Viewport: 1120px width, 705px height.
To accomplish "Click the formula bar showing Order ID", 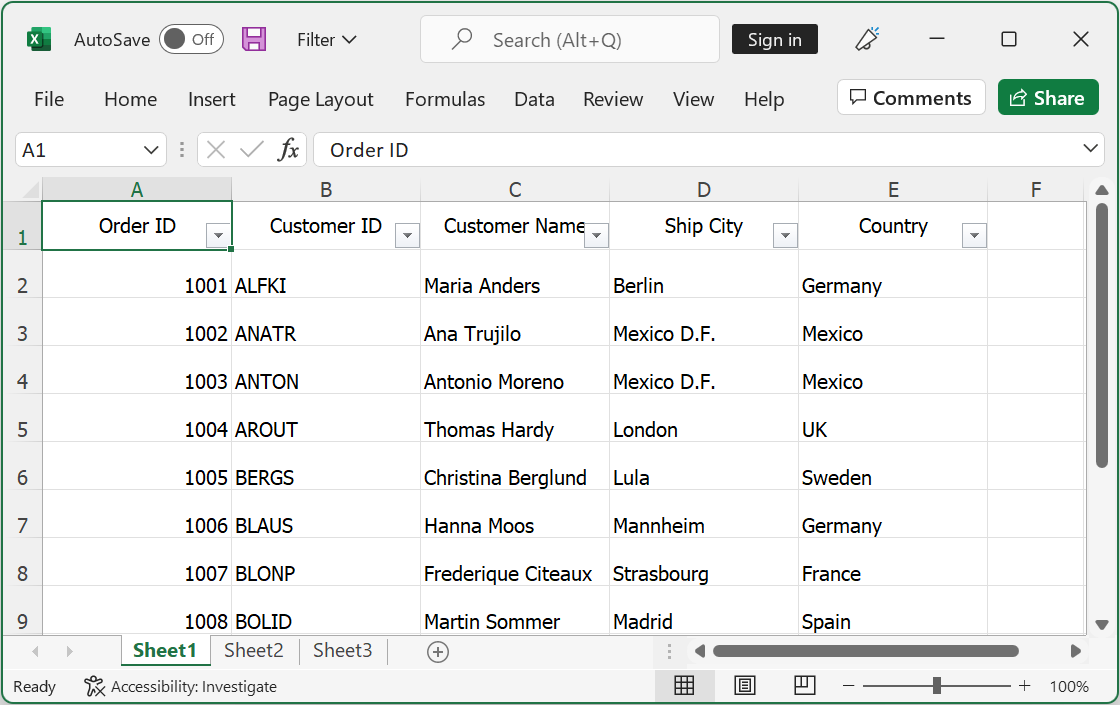I will [709, 150].
